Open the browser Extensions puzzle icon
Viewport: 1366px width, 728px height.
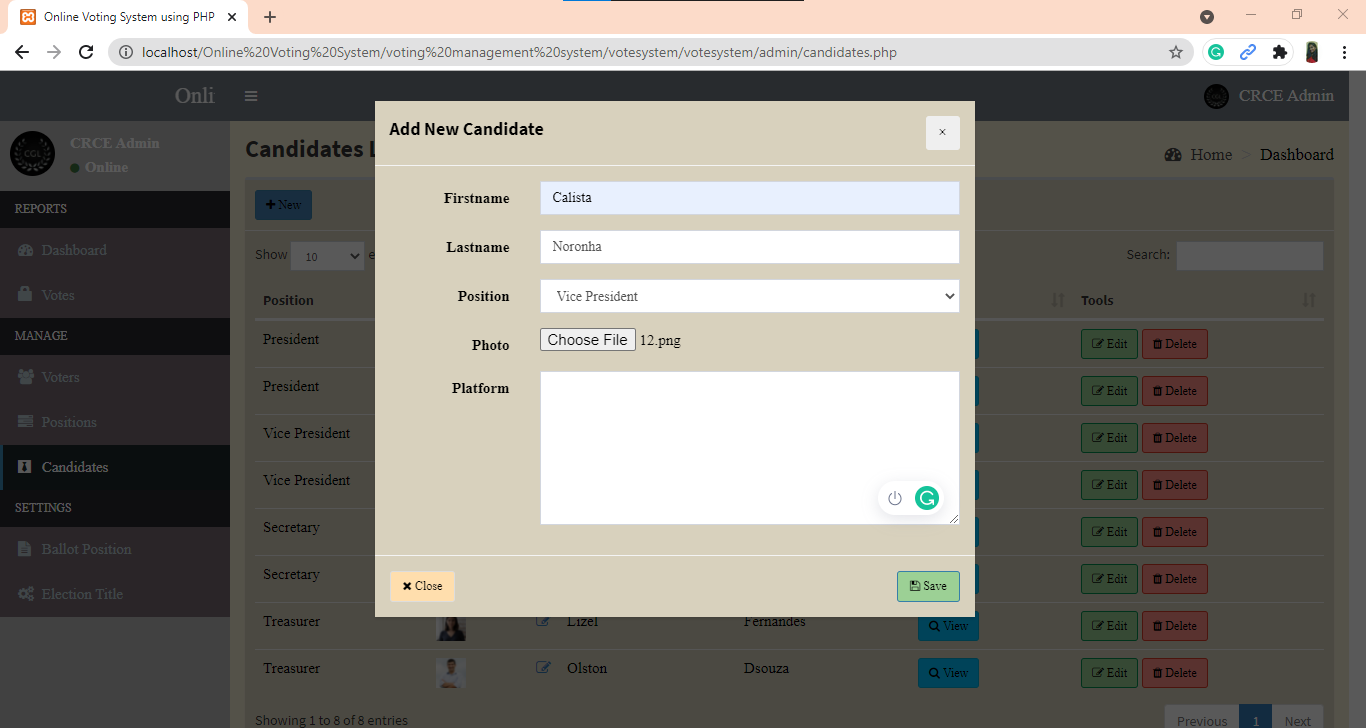coord(1279,52)
